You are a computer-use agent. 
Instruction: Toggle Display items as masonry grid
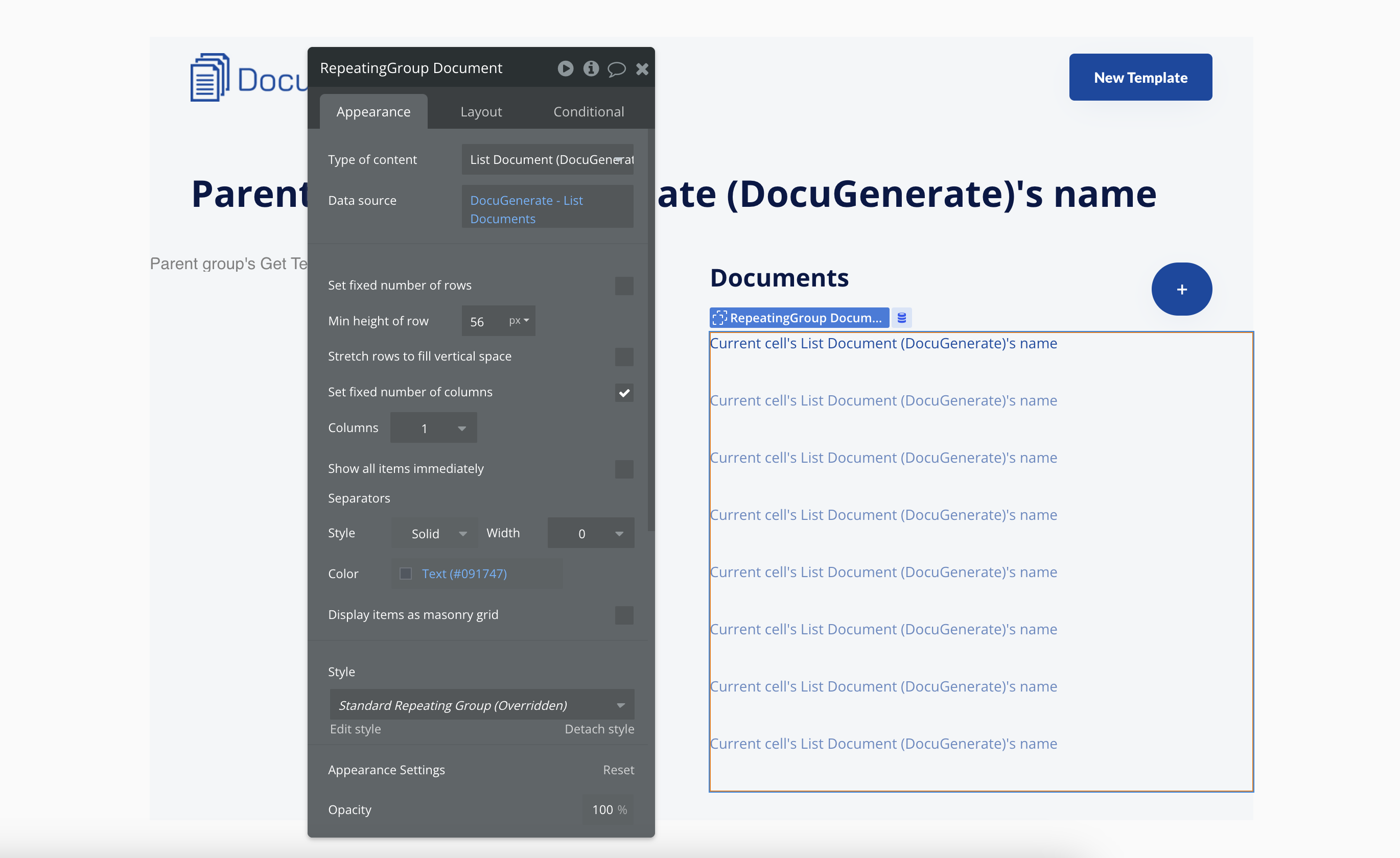pos(624,615)
